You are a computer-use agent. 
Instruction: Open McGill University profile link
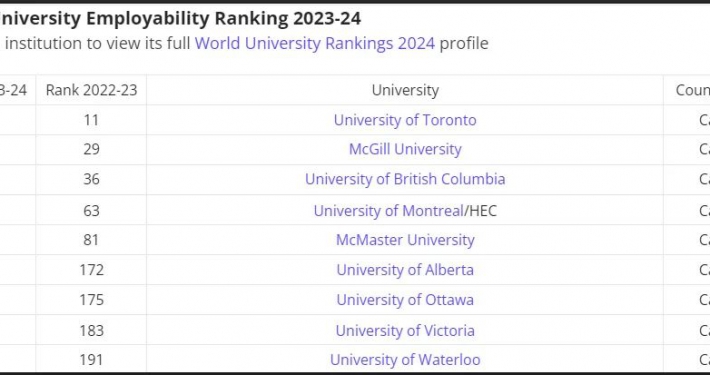405,149
